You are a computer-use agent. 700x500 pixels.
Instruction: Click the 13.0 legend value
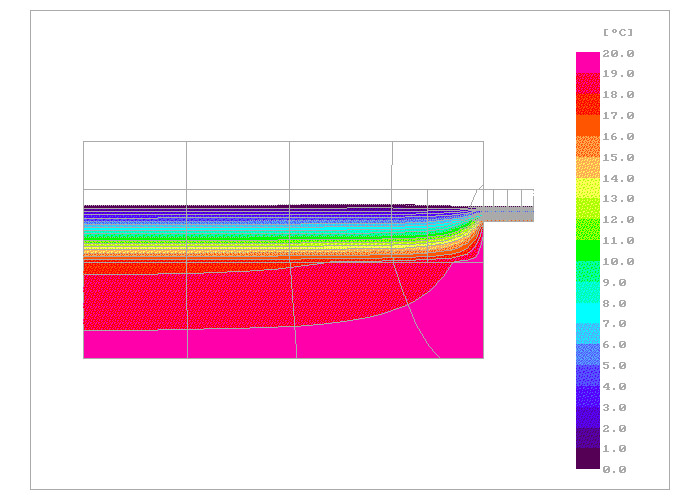(x=618, y=199)
